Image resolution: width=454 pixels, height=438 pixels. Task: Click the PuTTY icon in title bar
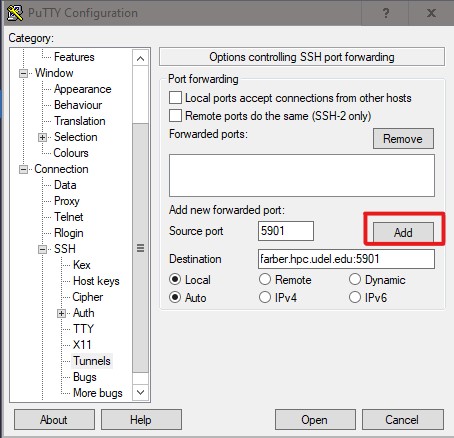15,13
